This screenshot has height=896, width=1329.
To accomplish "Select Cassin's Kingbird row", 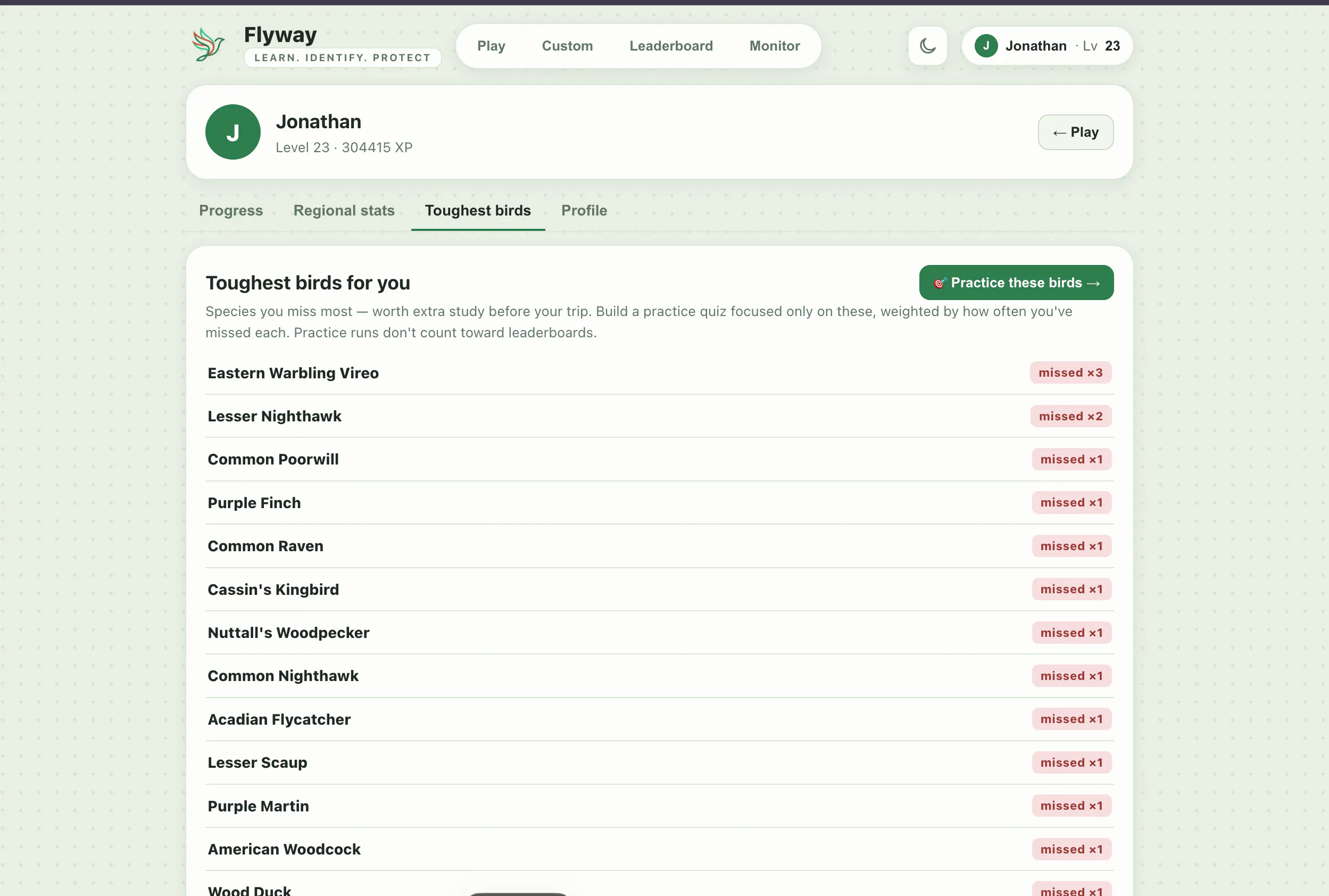I will (659, 589).
